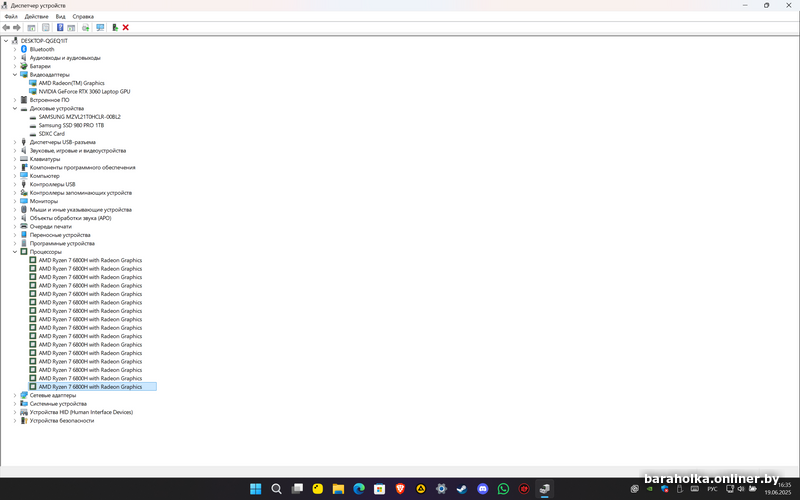This screenshot has height=500, width=800.
Task: Expand the Встроенное ПО node arrow
Action: [15, 100]
